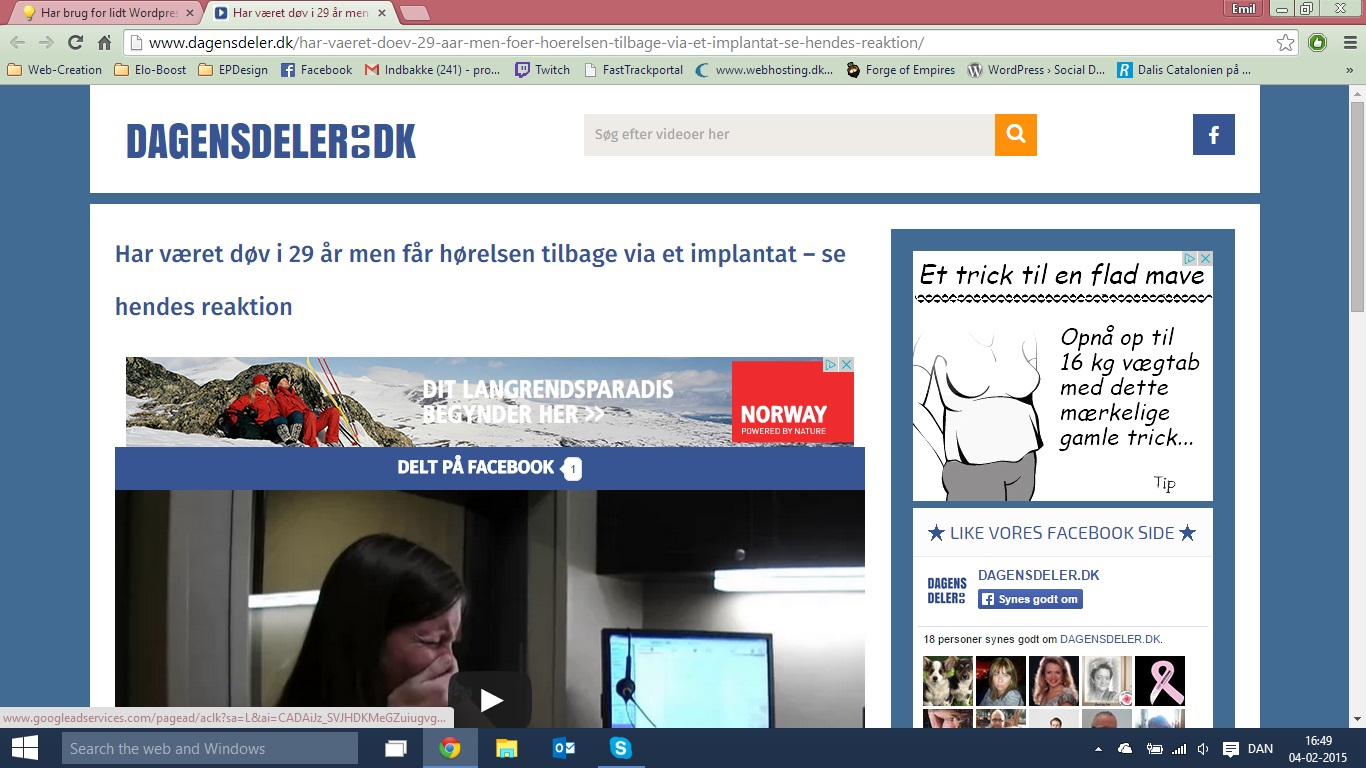The width and height of the screenshot is (1366, 768).
Task: Open Outlook from the taskbar
Action: (x=564, y=748)
